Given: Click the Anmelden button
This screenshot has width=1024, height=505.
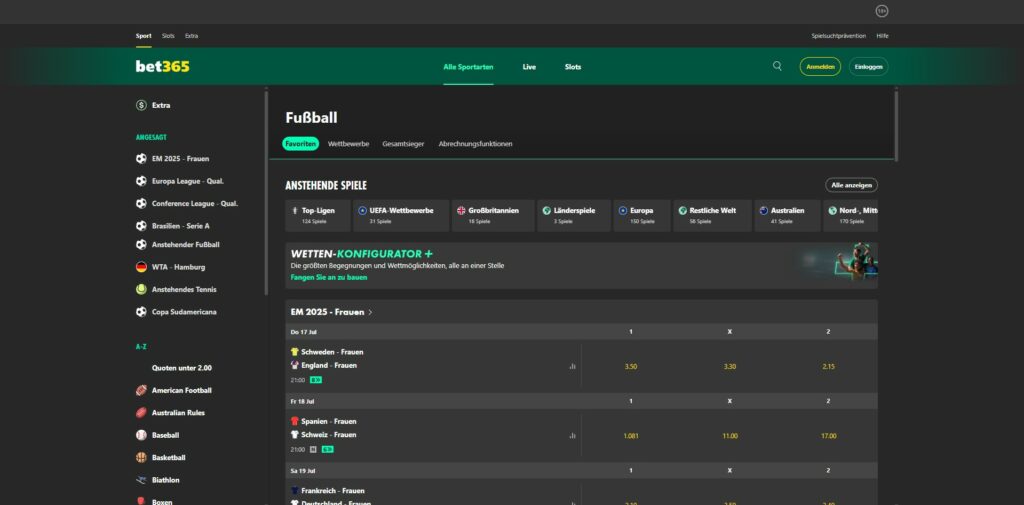Looking at the screenshot, I should coord(820,67).
